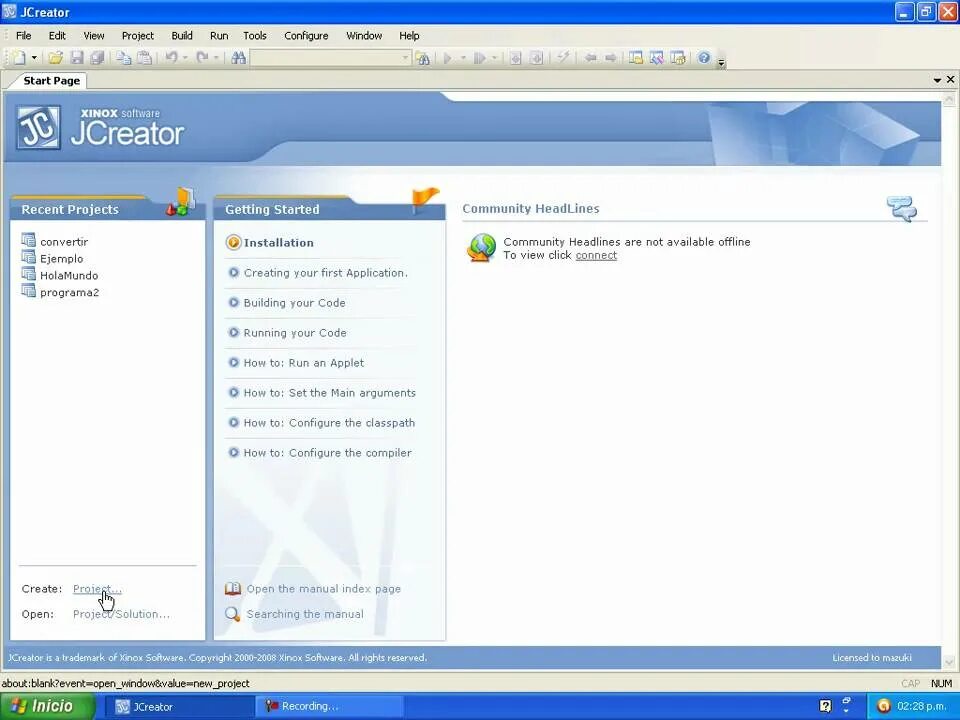The image size is (960, 720).
Task: Click the Find binoculars icon
Action: coord(239,58)
